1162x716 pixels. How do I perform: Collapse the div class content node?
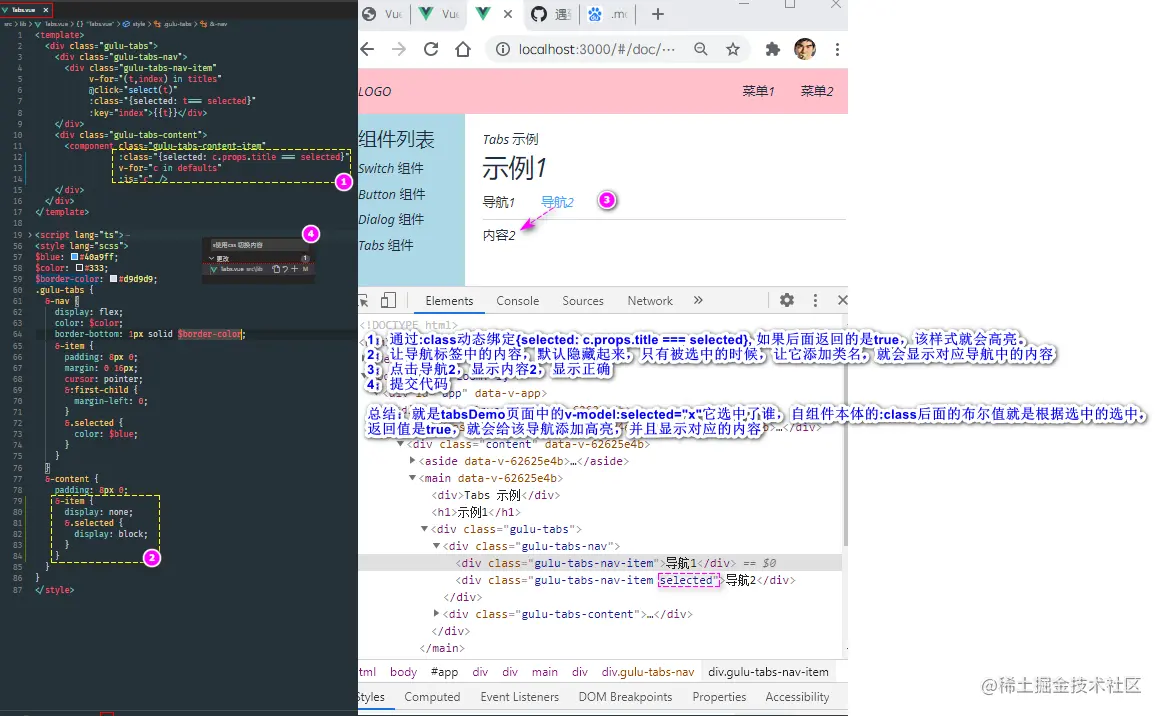401,444
